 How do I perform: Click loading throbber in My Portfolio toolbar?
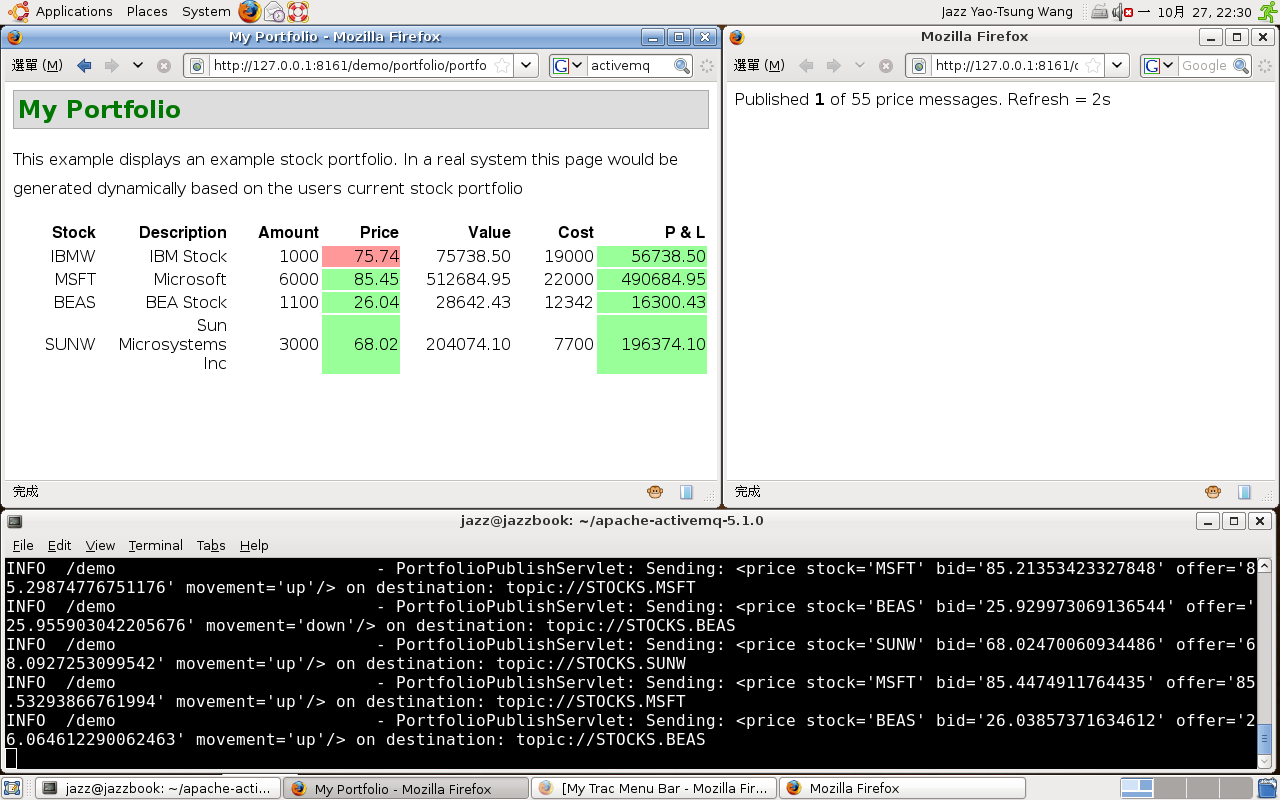(x=707, y=66)
